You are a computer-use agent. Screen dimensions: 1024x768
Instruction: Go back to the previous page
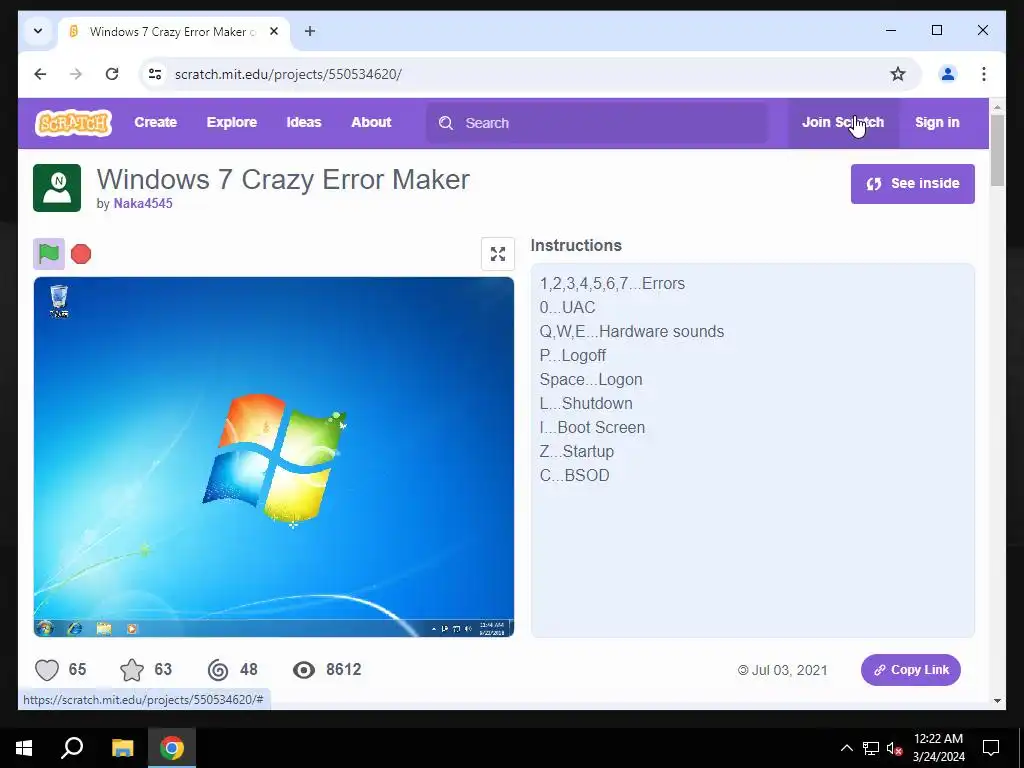point(40,74)
